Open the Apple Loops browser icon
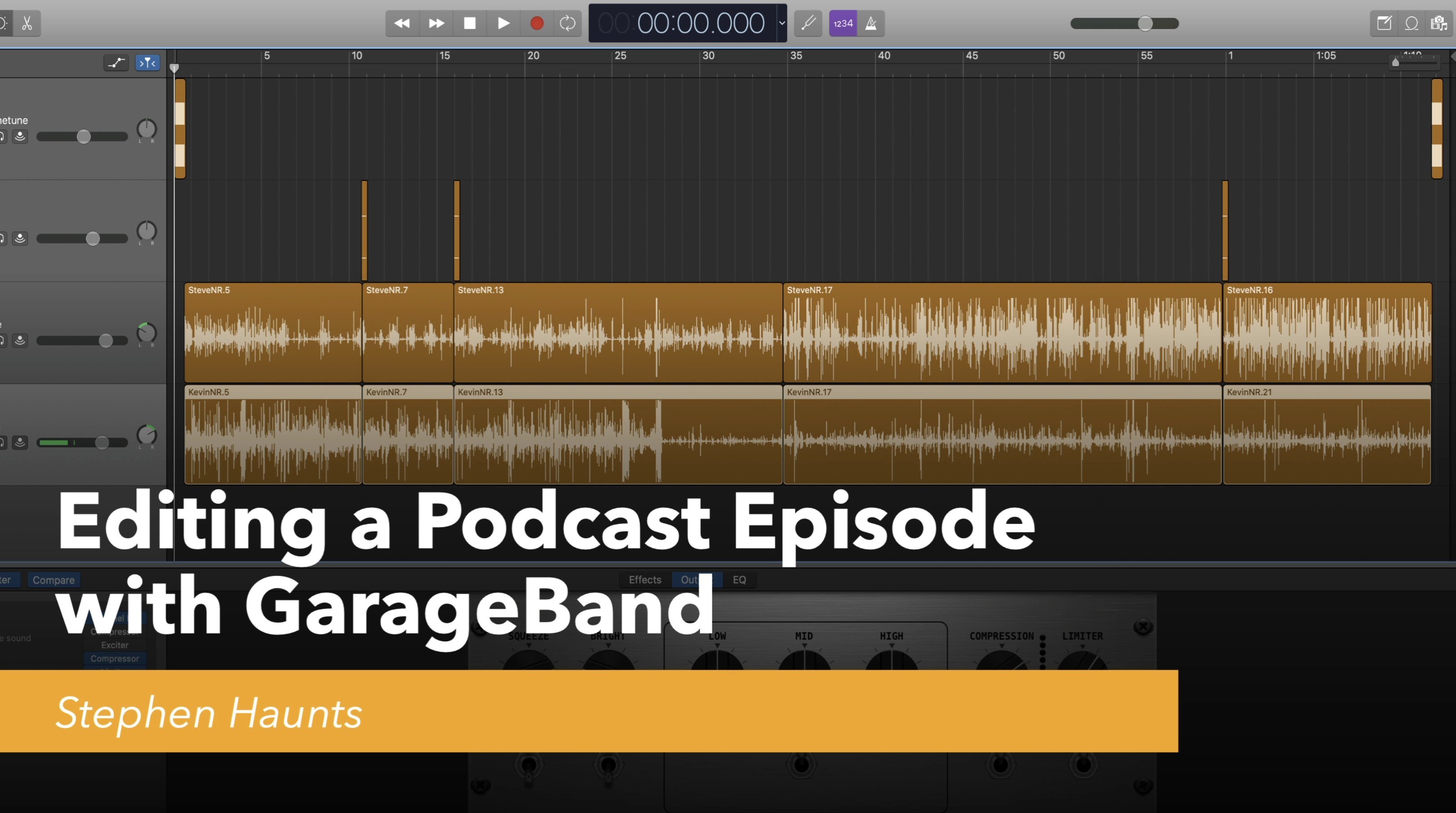The height and width of the screenshot is (813, 1456). (x=1411, y=23)
